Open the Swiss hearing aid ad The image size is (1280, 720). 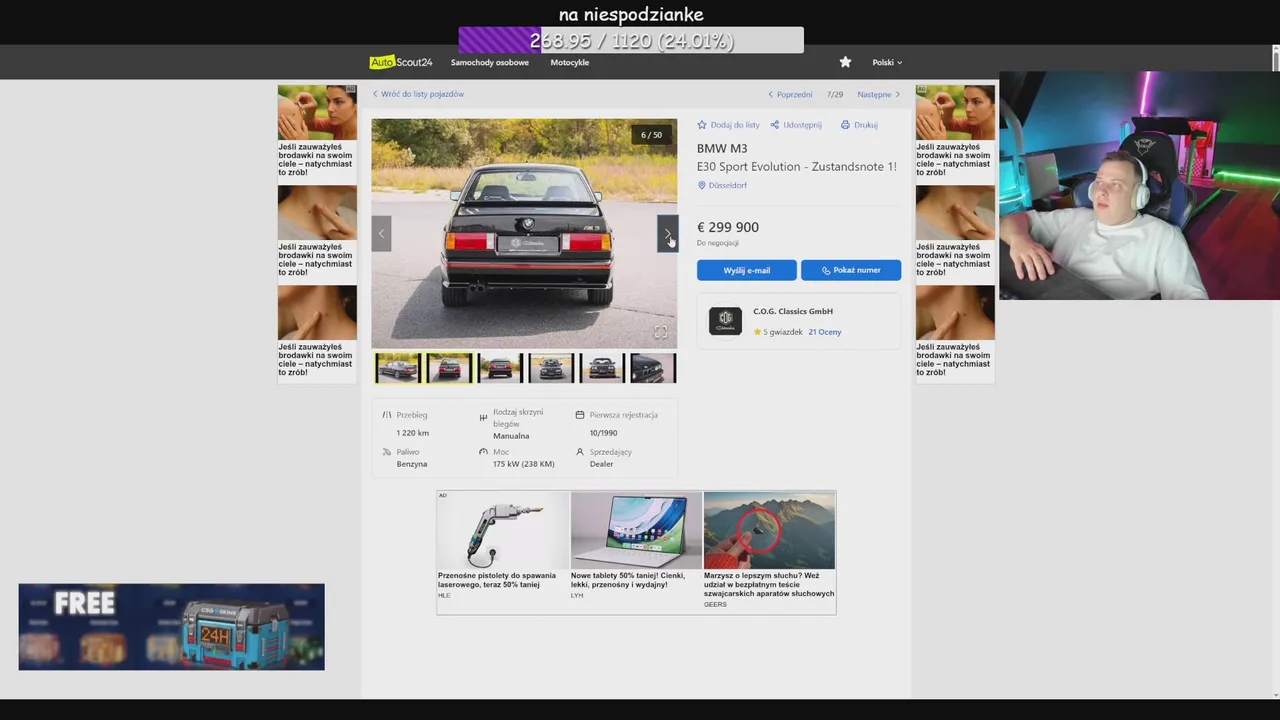point(769,550)
